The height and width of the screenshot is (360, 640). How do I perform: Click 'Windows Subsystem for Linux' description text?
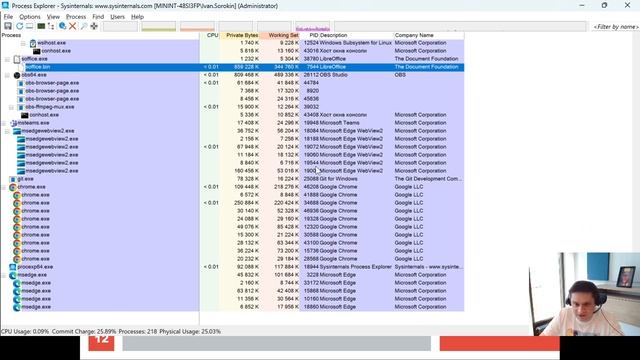(x=356, y=43)
